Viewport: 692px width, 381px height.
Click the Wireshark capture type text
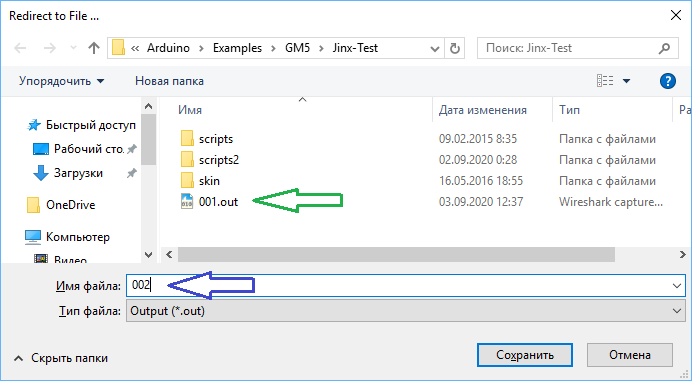point(611,202)
